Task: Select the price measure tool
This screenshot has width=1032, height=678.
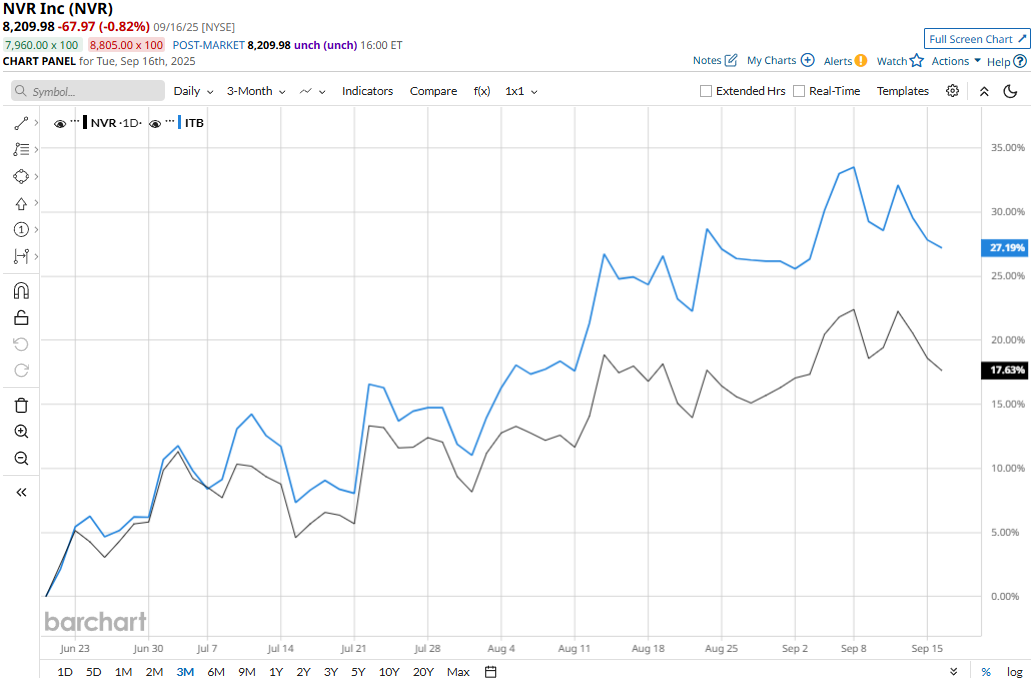Action: [21, 256]
